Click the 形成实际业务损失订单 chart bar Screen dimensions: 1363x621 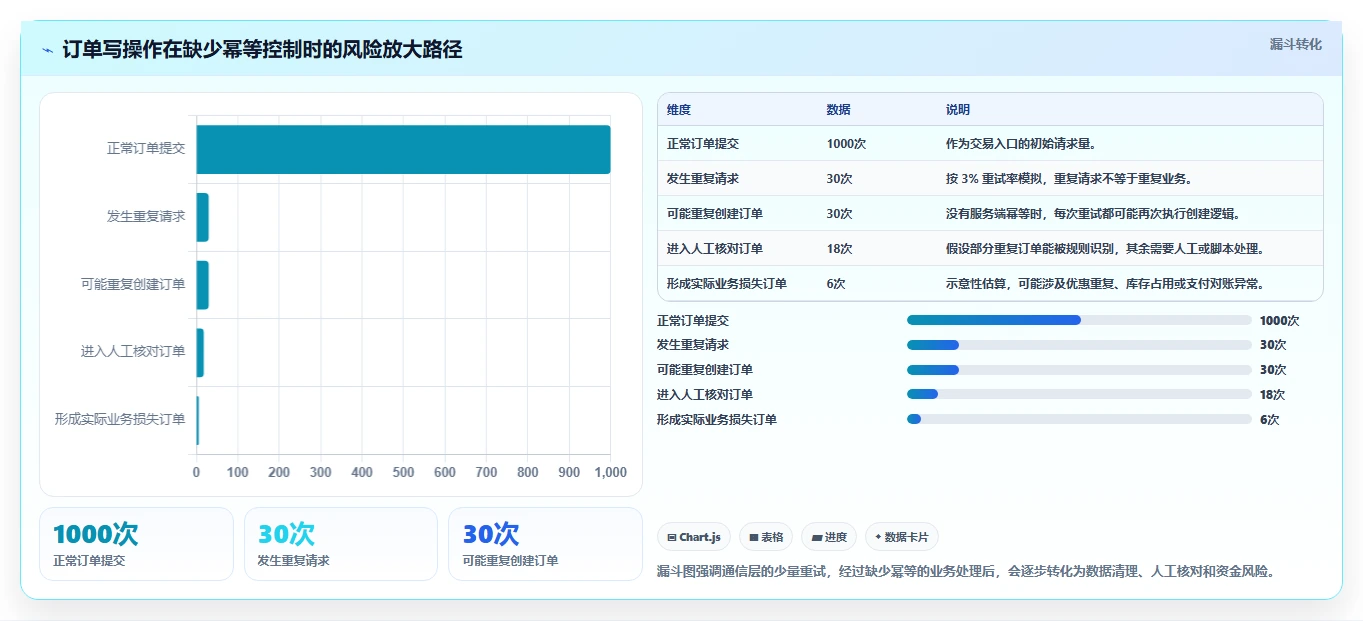(198, 420)
